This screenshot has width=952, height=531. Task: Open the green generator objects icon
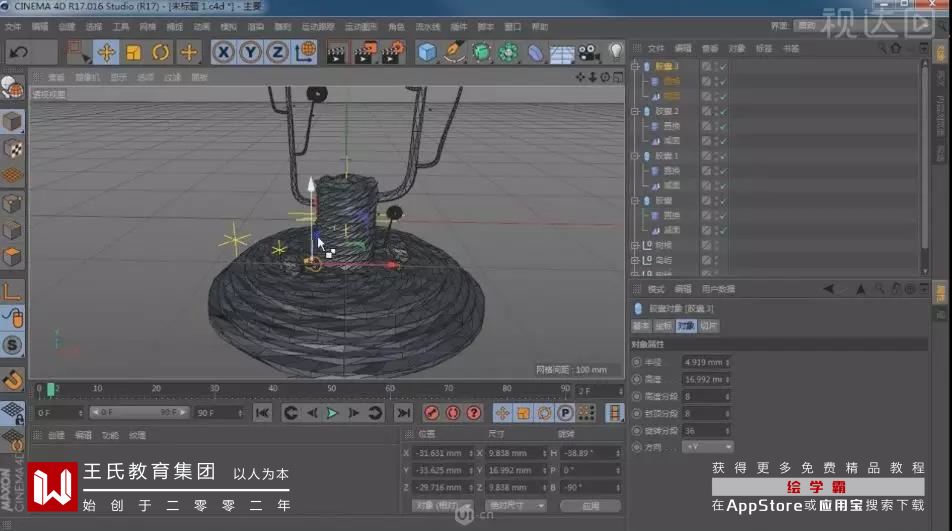(x=481, y=52)
